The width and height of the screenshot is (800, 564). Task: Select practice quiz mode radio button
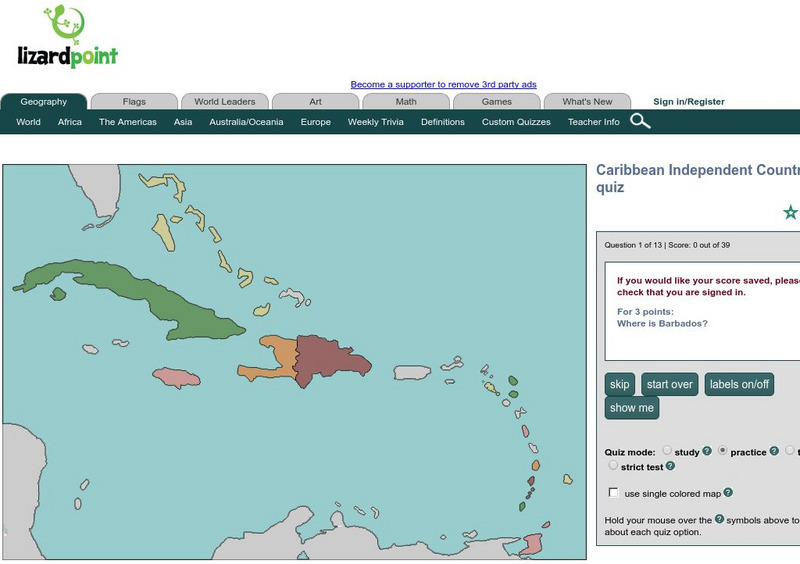tap(722, 450)
